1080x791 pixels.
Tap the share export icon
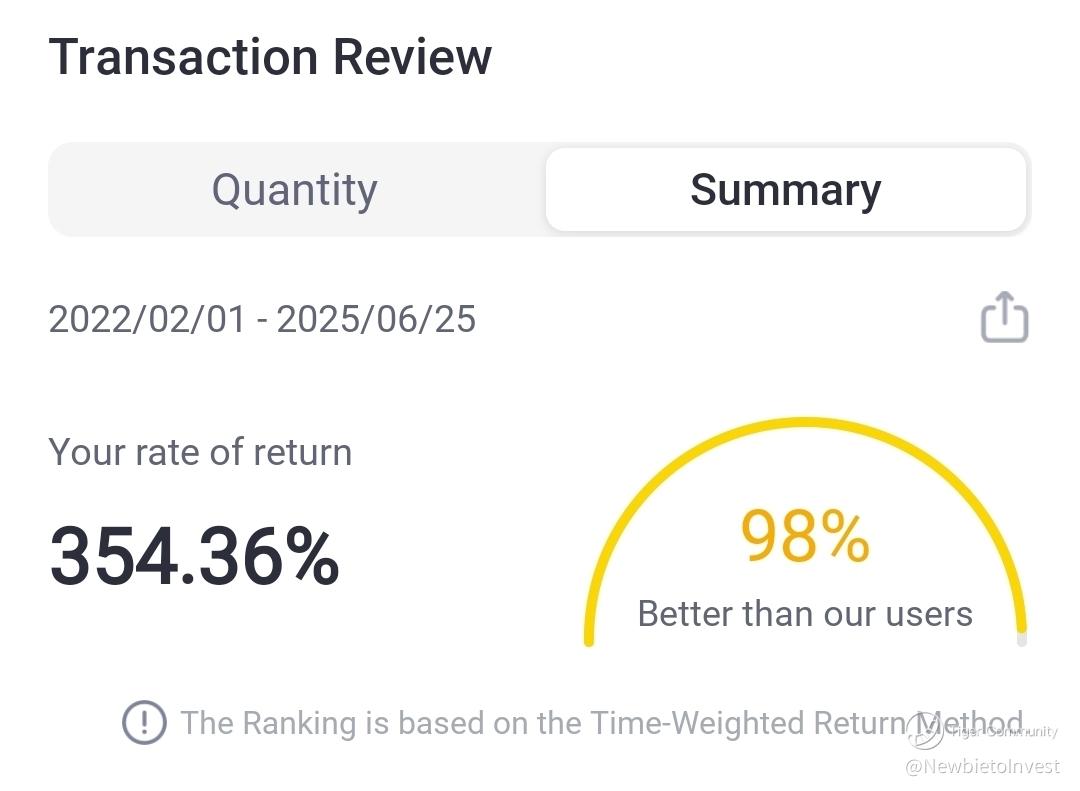pyautogui.click(x=1004, y=318)
